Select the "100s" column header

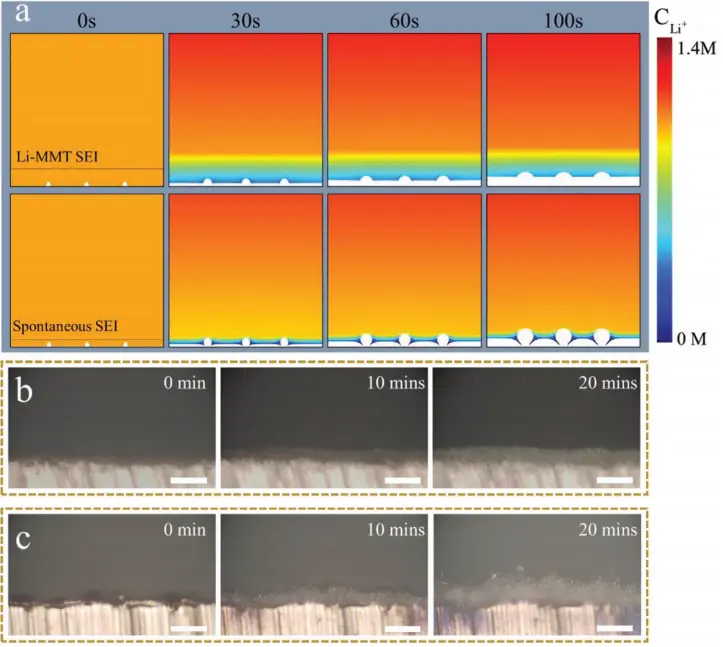(x=563, y=19)
